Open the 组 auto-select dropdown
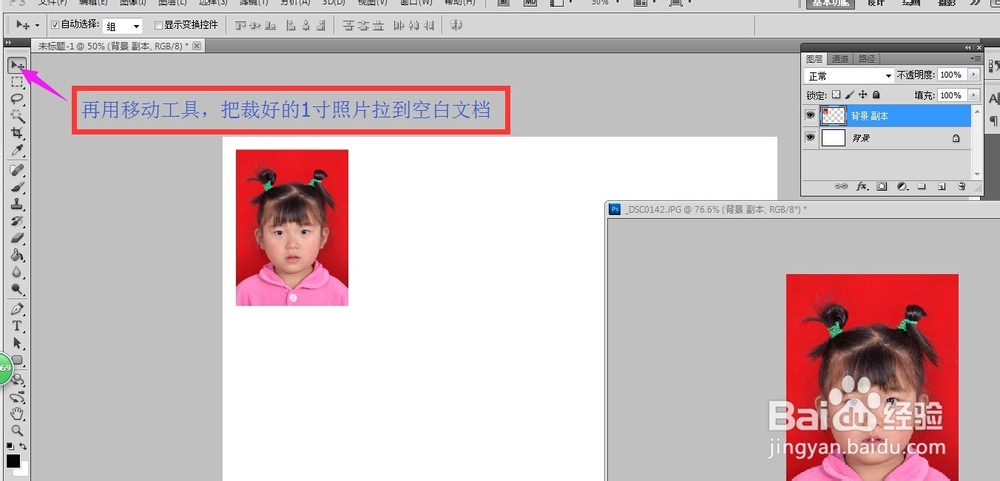 (x=122, y=26)
